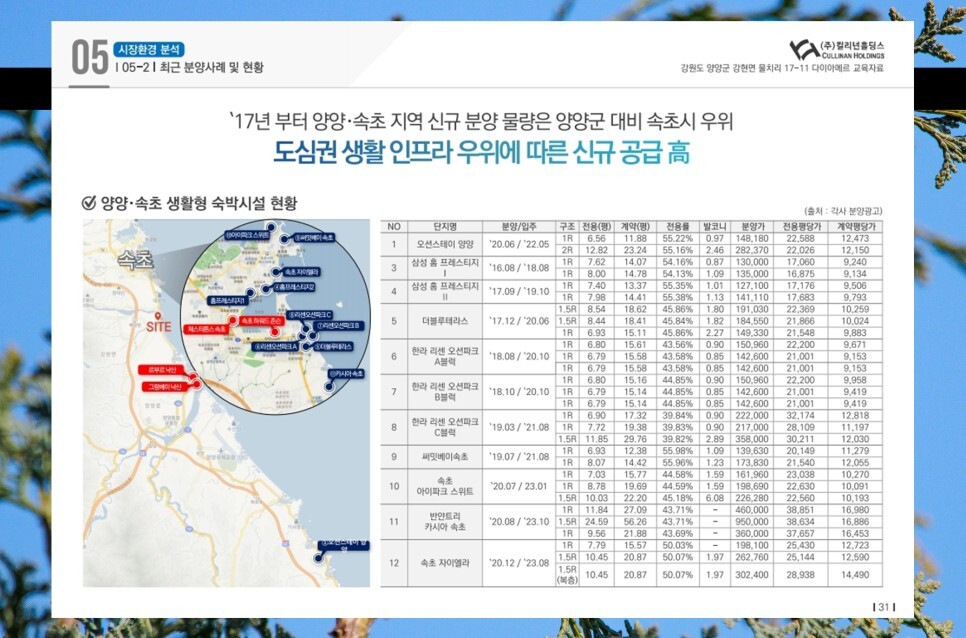Screen dimensions: 966x638
Task: Click the 계약평당가 column header
Action: coord(855,227)
